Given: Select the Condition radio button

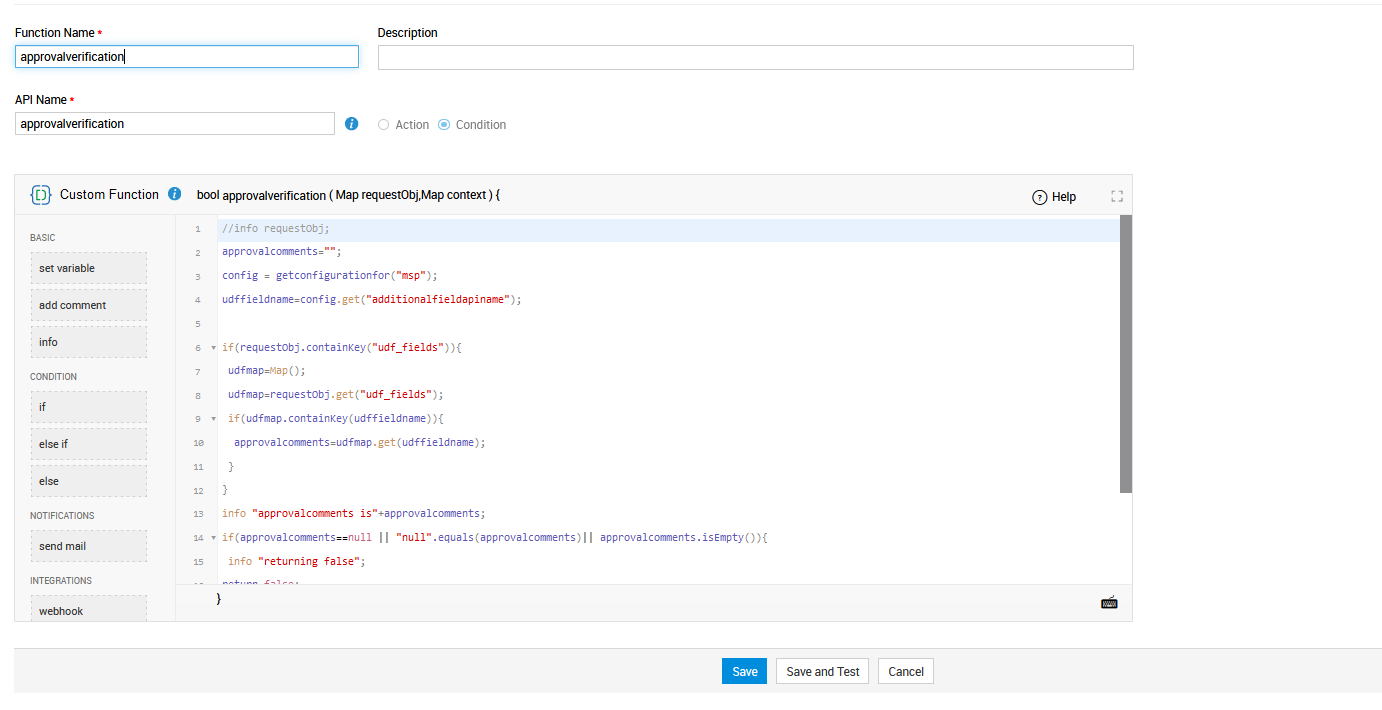Looking at the screenshot, I should 444,125.
